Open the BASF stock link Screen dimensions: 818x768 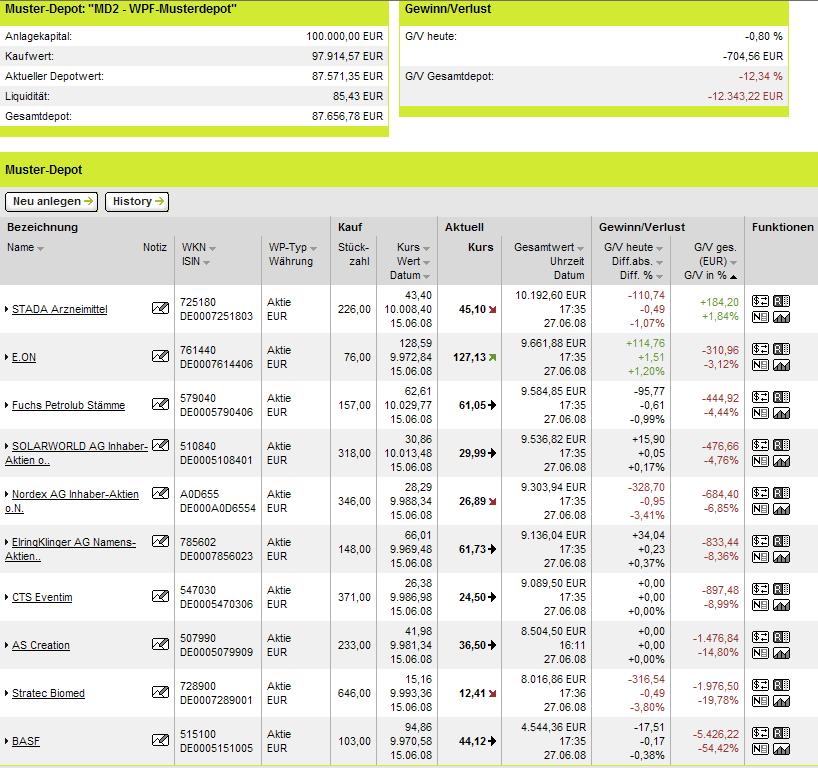pyautogui.click(x=26, y=741)
